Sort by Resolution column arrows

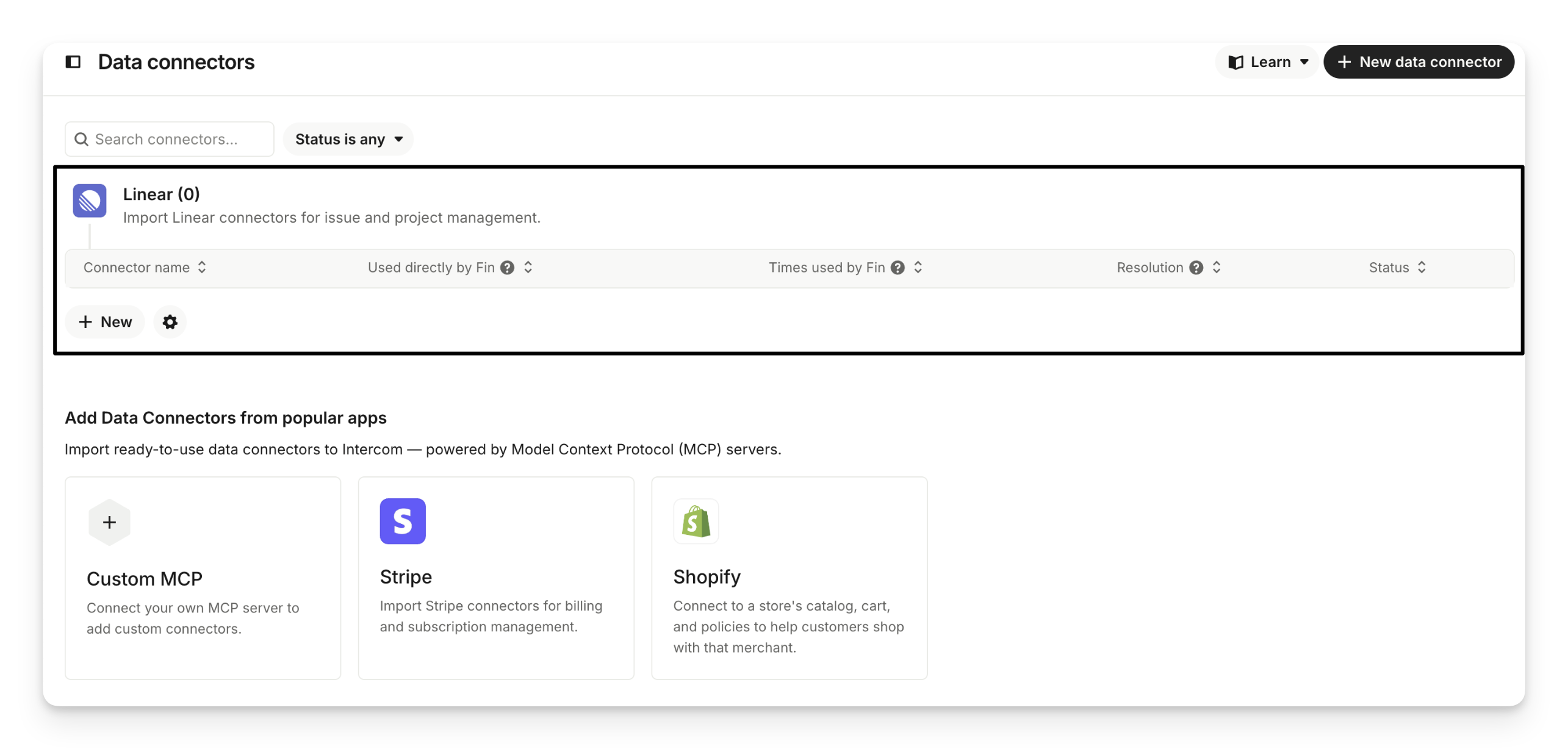tap(1217, 268)
